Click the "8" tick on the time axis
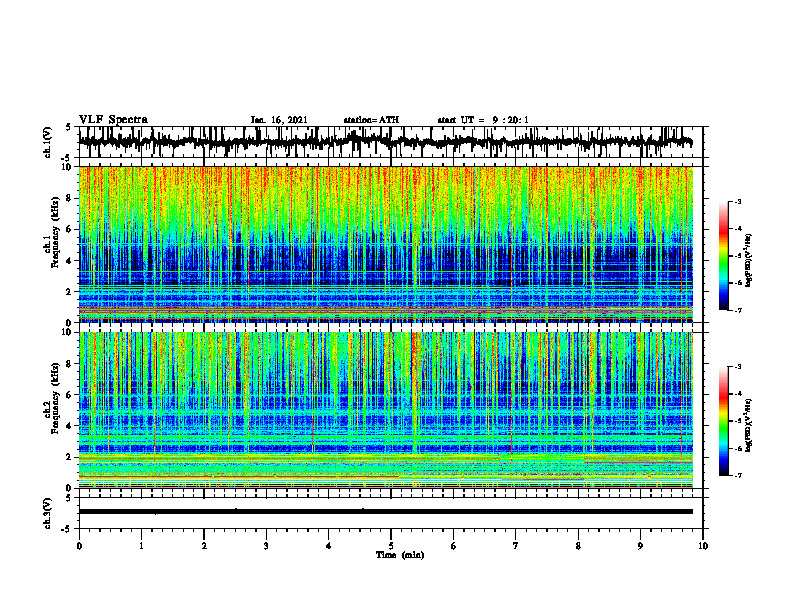 point(578,546)
